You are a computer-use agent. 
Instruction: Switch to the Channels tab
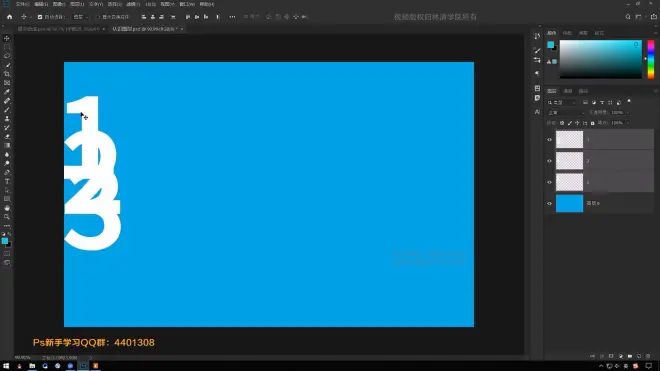(x=568, y=91)
